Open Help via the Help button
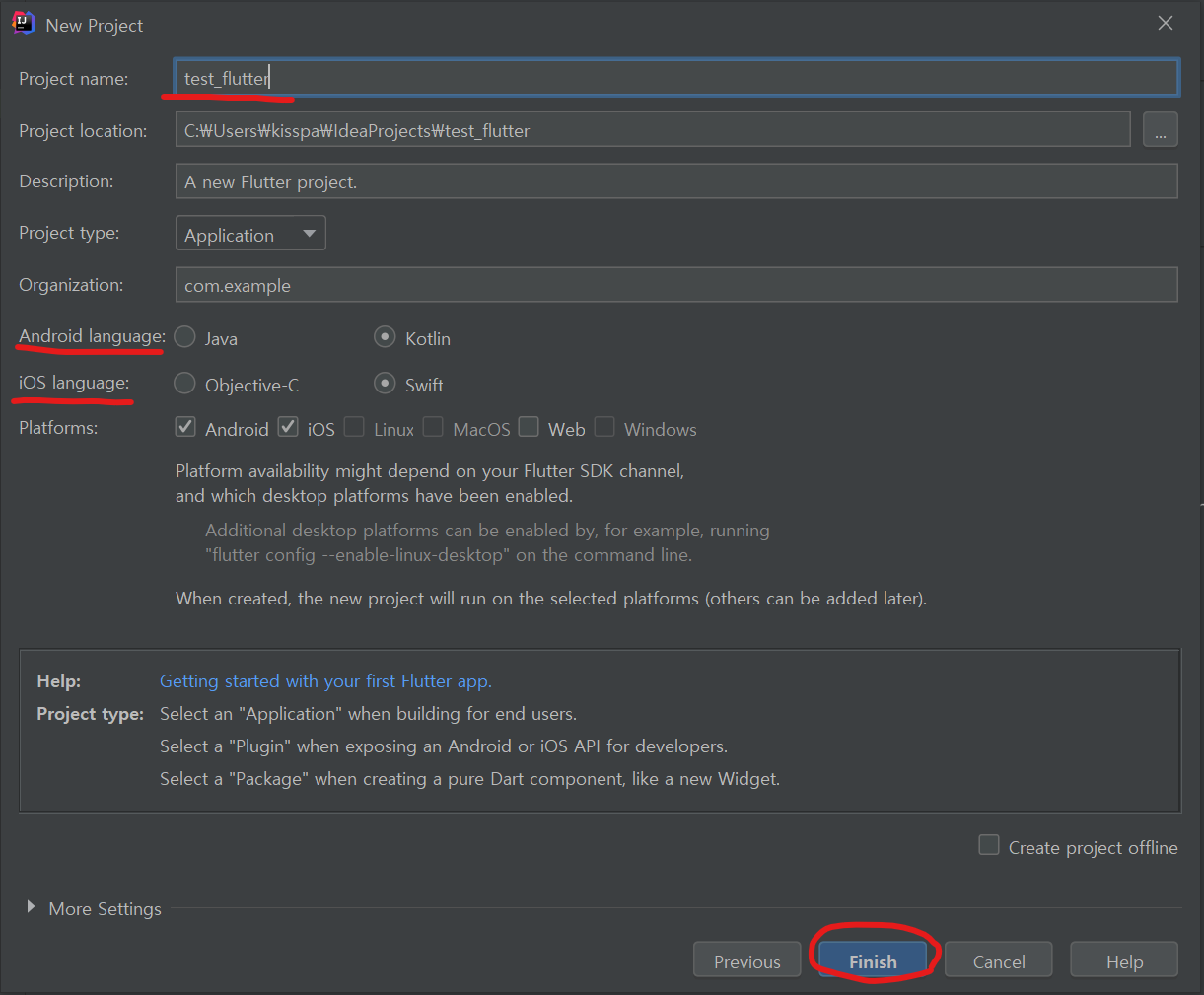 coord(1124,961)
